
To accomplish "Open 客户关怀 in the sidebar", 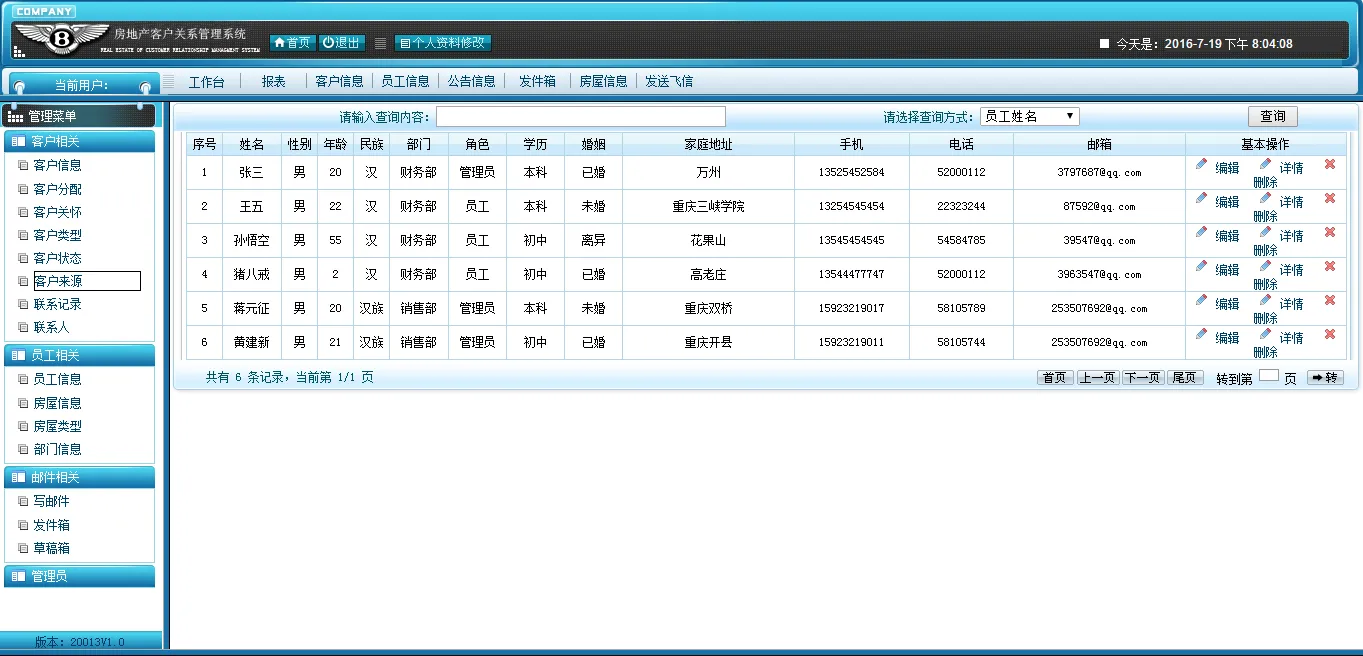I will click(57, 212).
